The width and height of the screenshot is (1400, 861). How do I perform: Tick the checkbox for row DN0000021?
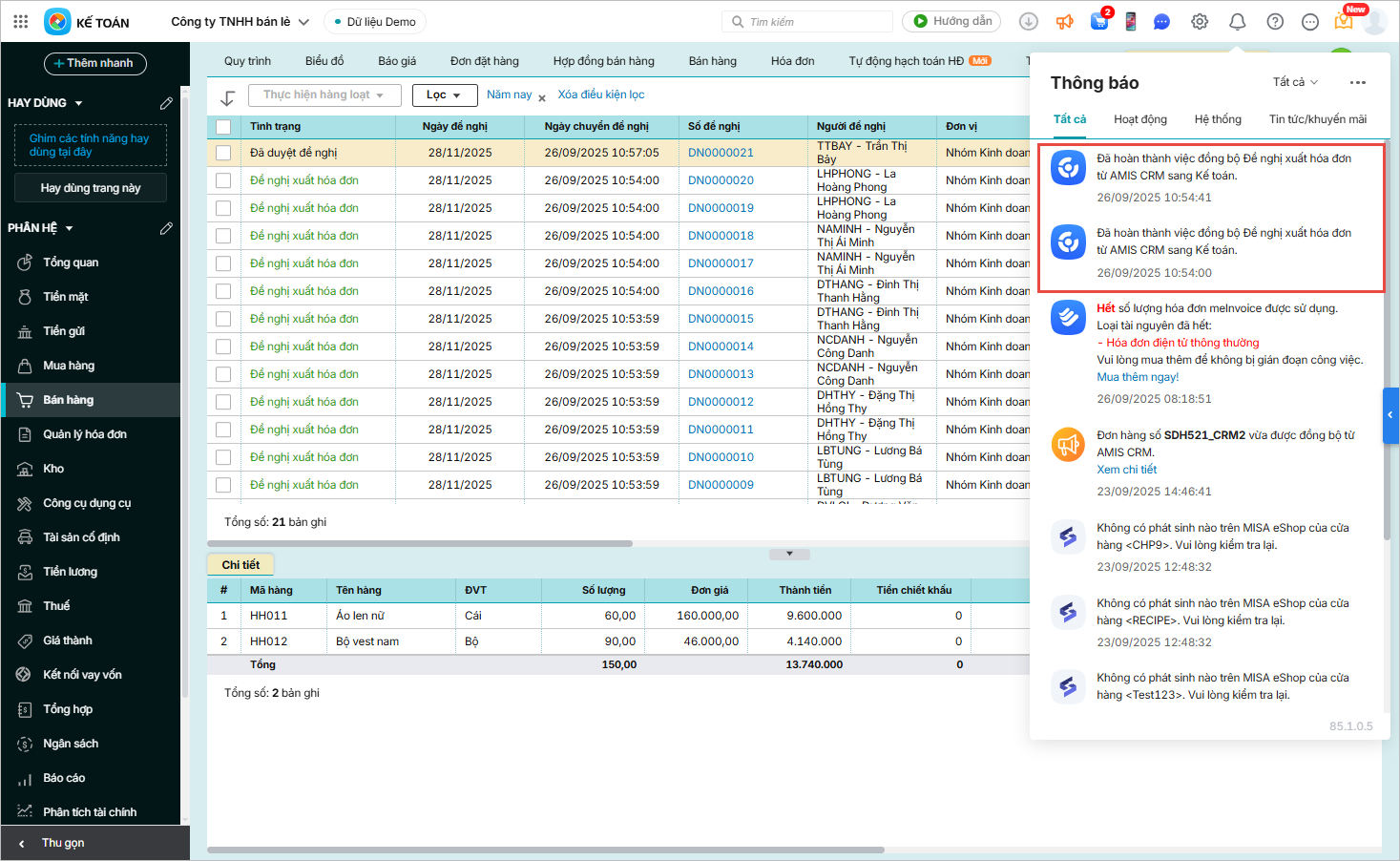tap(223, 153)
